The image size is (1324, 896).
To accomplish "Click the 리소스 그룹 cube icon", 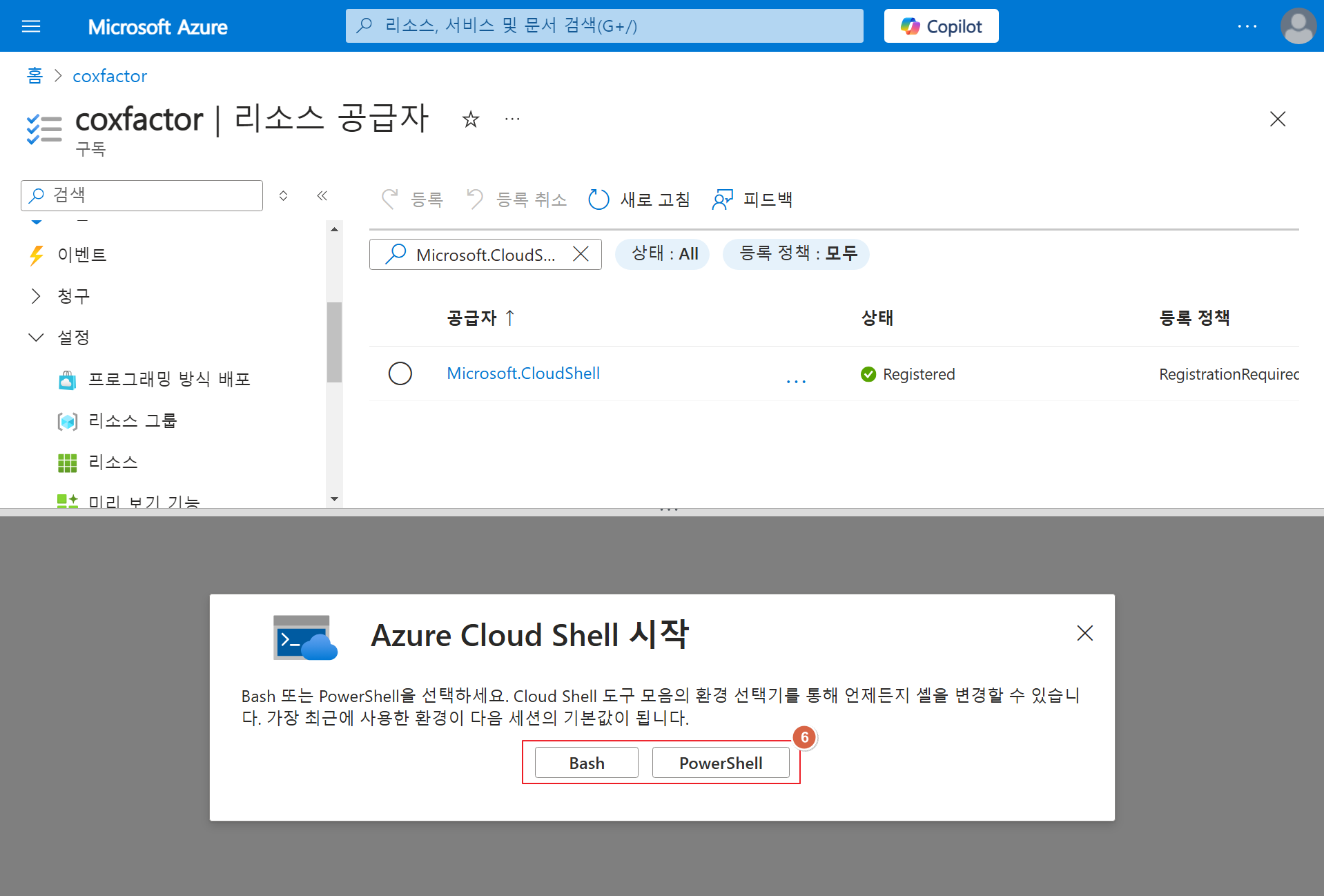I will pyautogui.click(x=67, y=421).
